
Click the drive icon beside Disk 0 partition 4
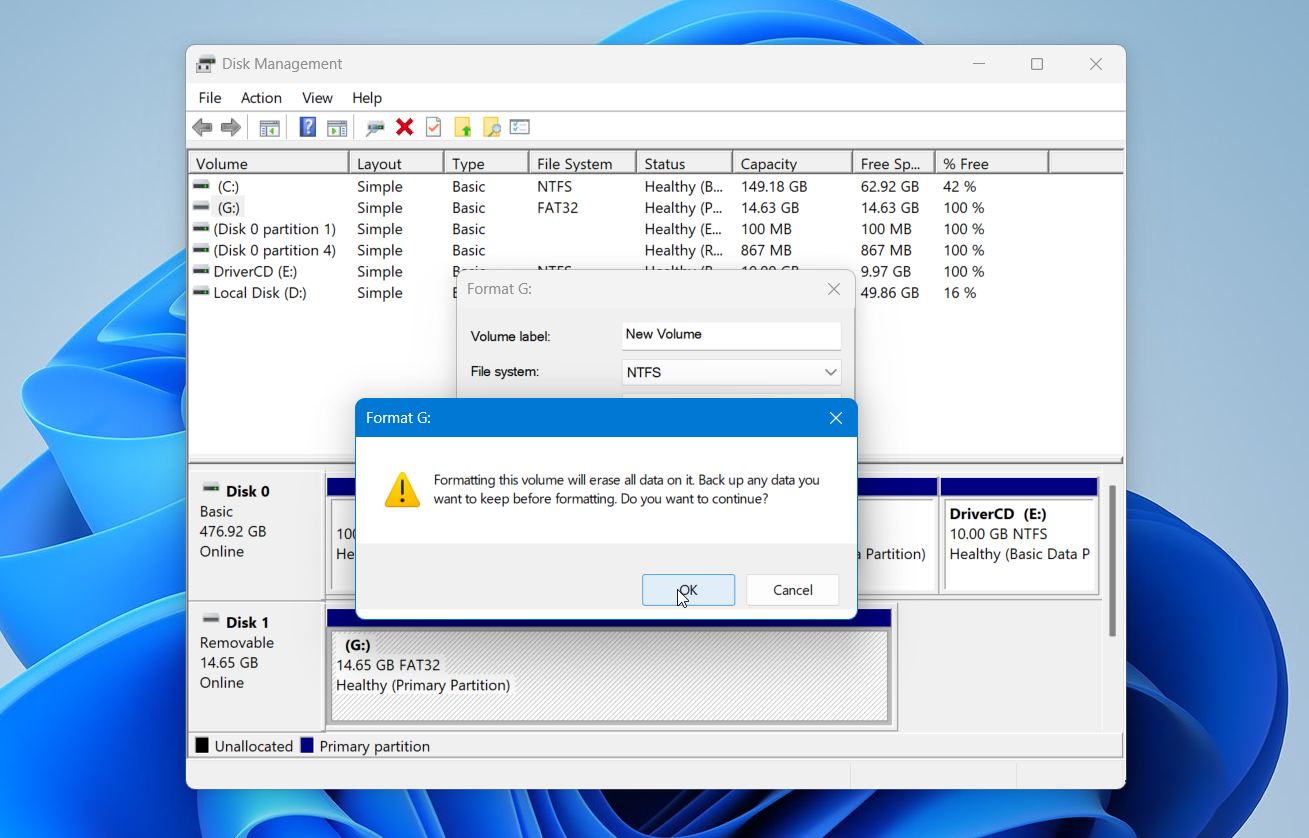201,250
